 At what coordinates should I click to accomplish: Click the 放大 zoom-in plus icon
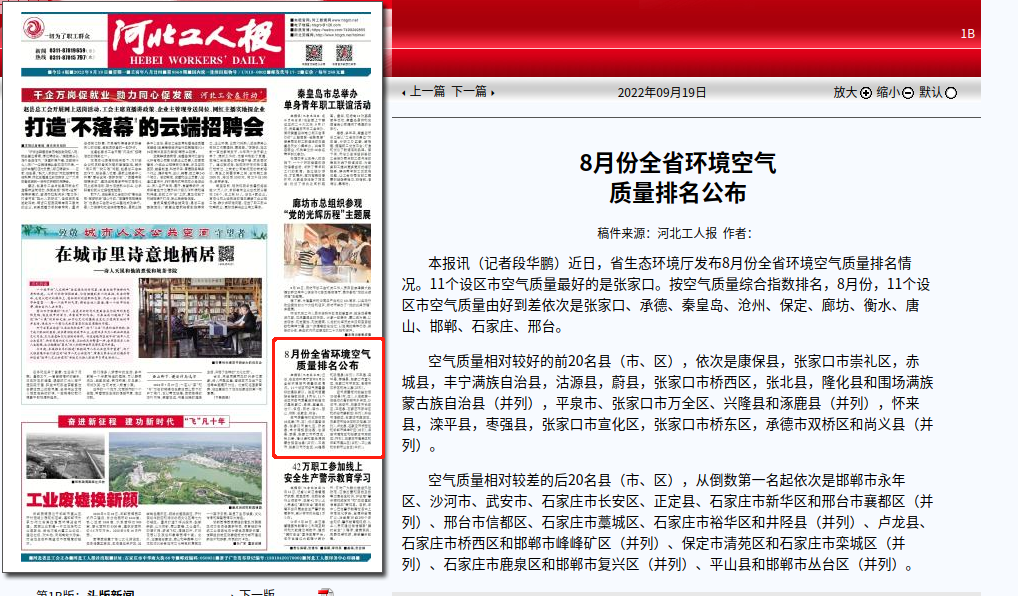(866, 92)
